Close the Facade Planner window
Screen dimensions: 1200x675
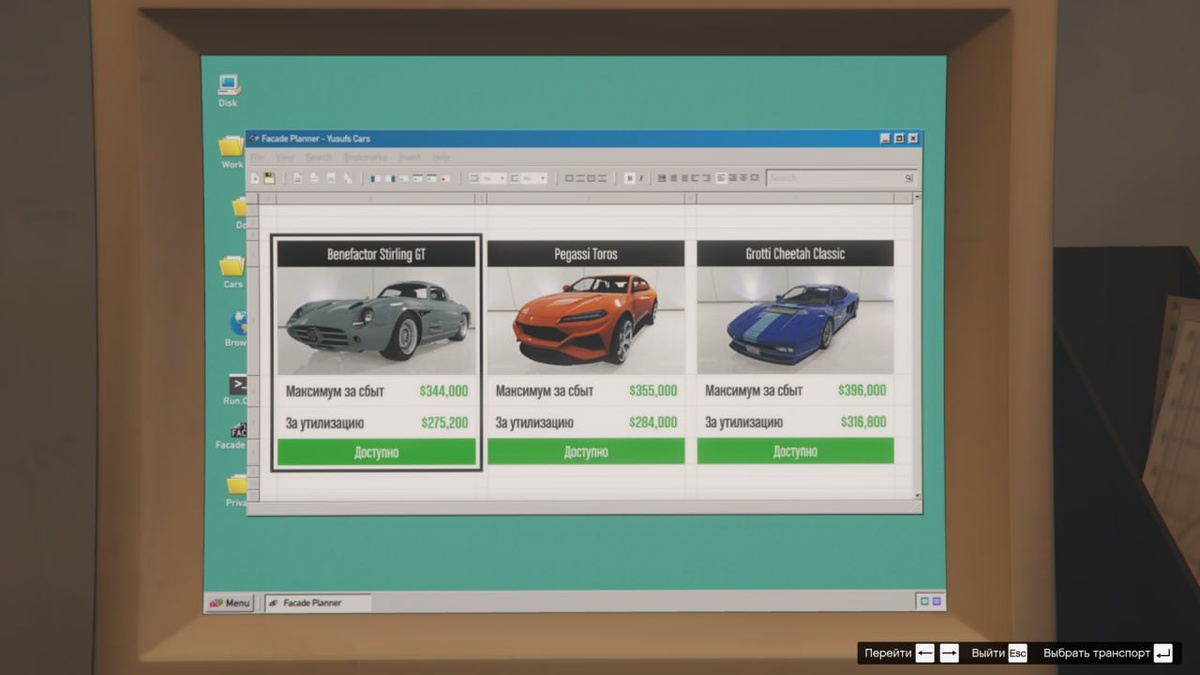point(913,138)
